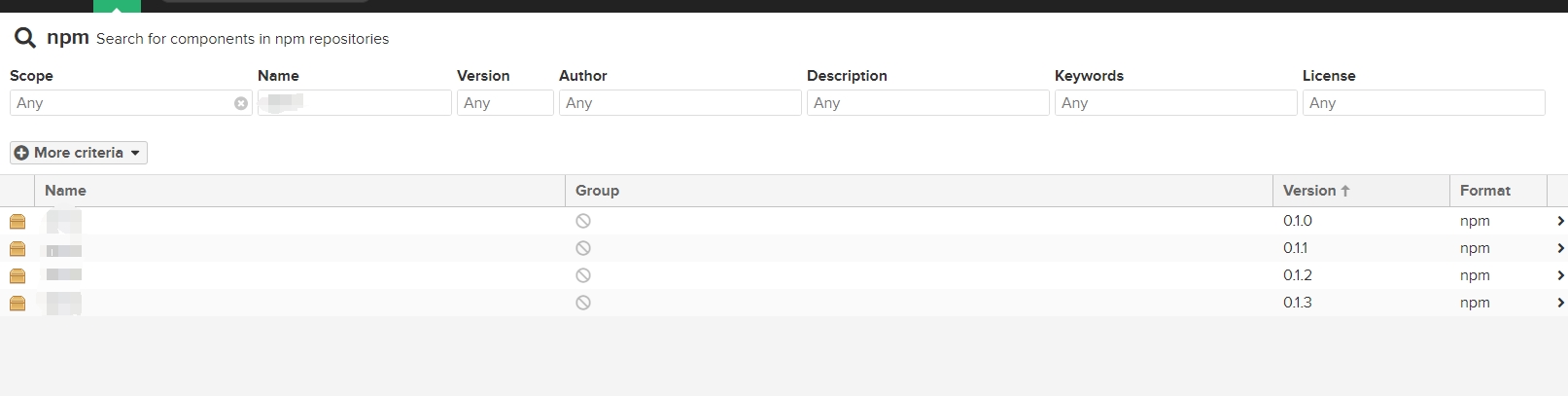
Task: Click the plus icon on More criteria
Action: [21, 153]
